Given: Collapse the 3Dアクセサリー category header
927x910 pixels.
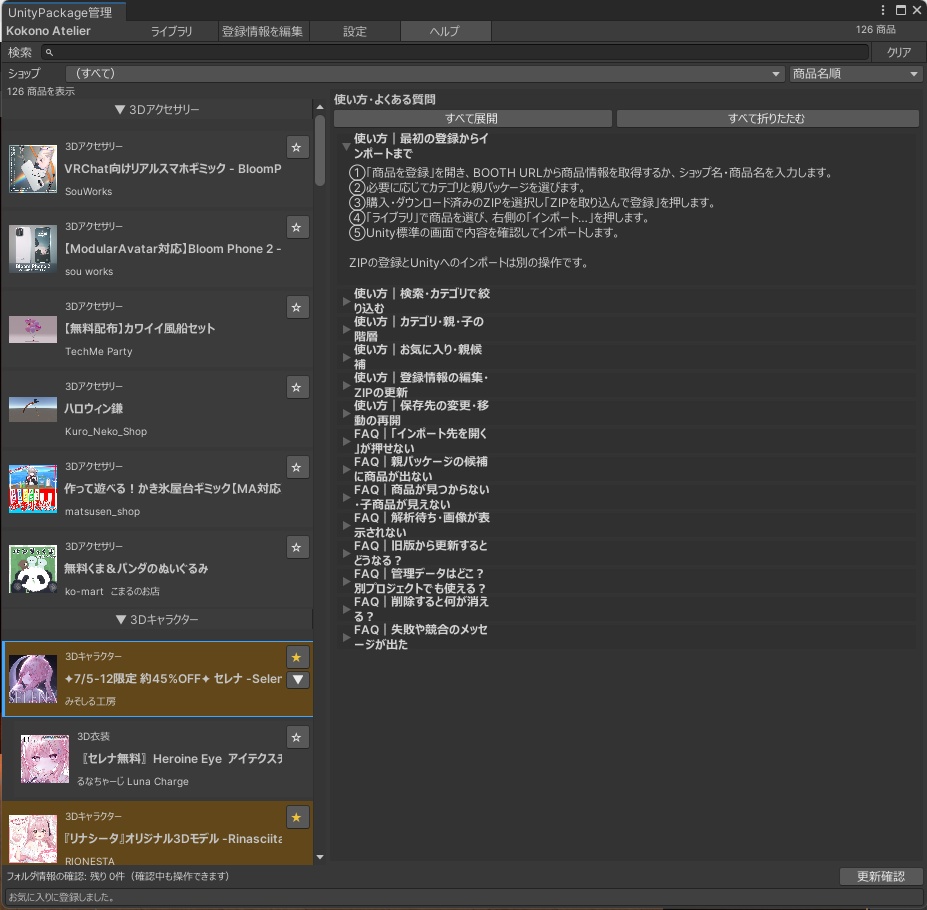Looking at the screenshot, I should click(157, 109).
